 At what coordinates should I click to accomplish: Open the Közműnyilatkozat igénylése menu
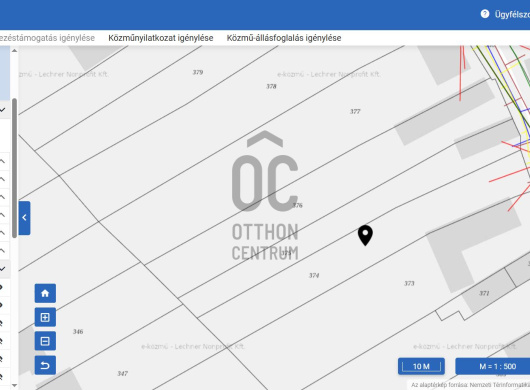[161, 38]
